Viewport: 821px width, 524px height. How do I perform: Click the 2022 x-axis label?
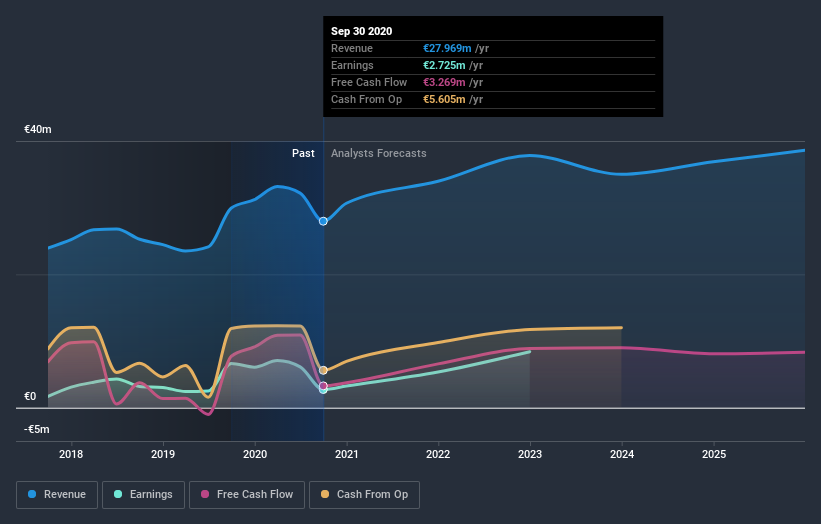pos(438,454)
